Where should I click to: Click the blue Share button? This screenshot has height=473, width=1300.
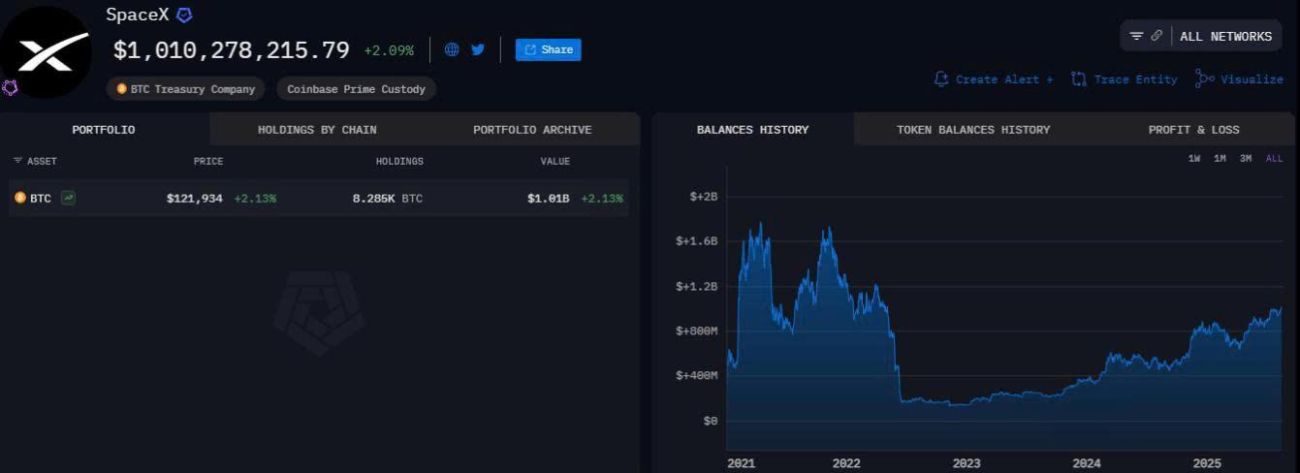(548, 50)
